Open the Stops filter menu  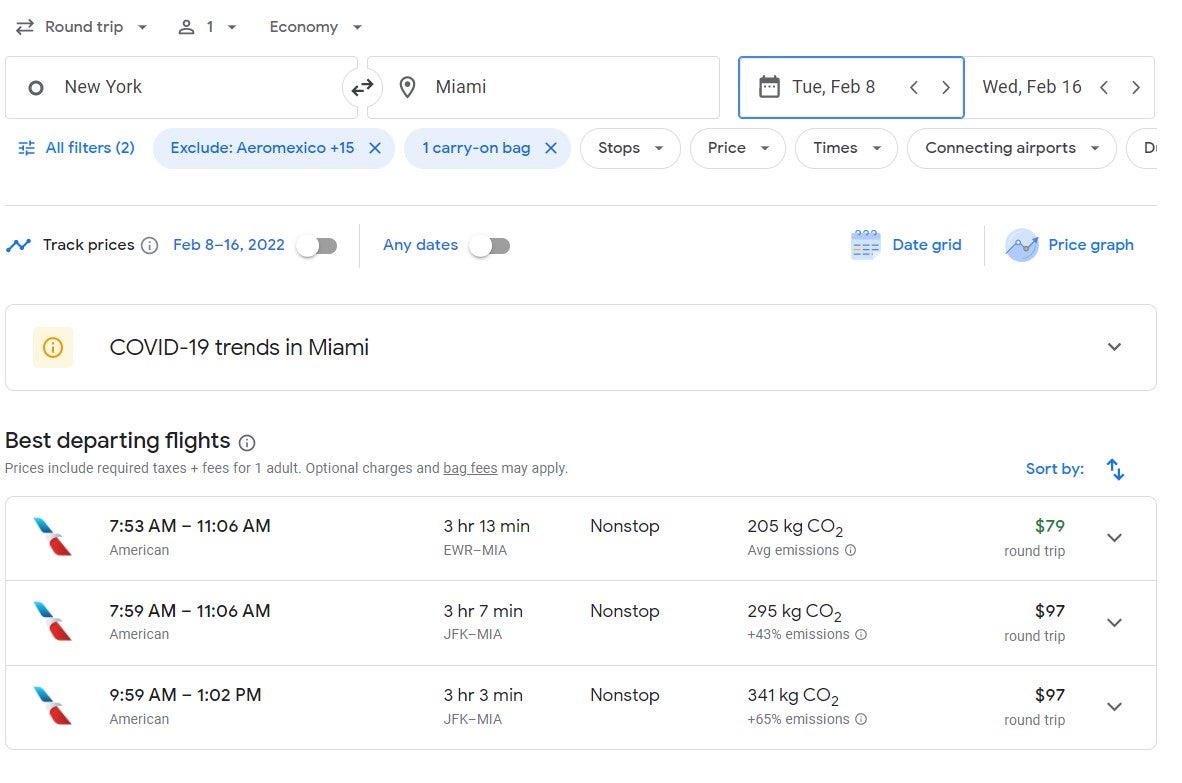630,148
